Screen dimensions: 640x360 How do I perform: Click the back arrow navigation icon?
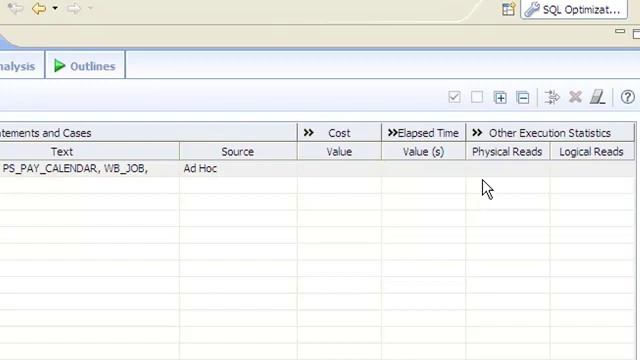39,8
